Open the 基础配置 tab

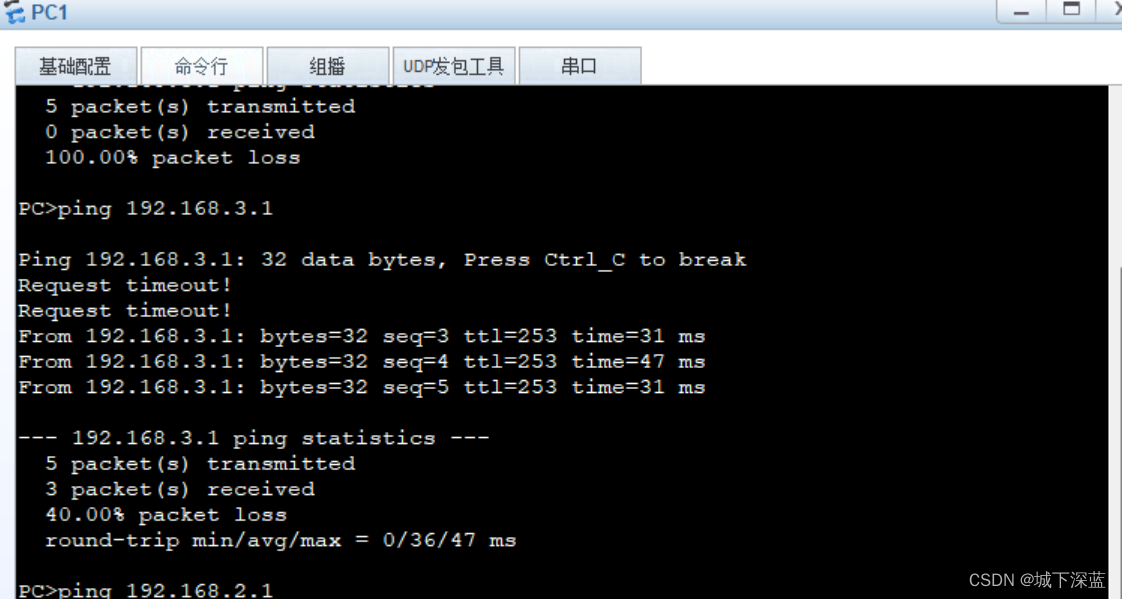pos(75,67)
